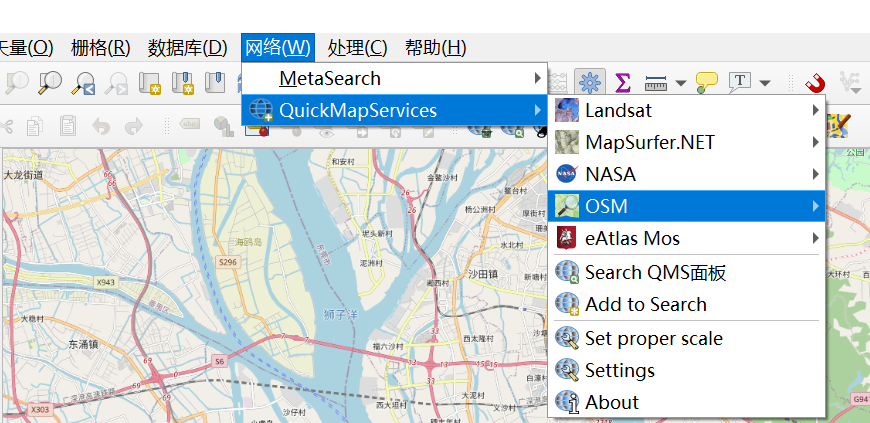Open the Processing Toolbox gear icon
The image size is (870, 423).
589,83
